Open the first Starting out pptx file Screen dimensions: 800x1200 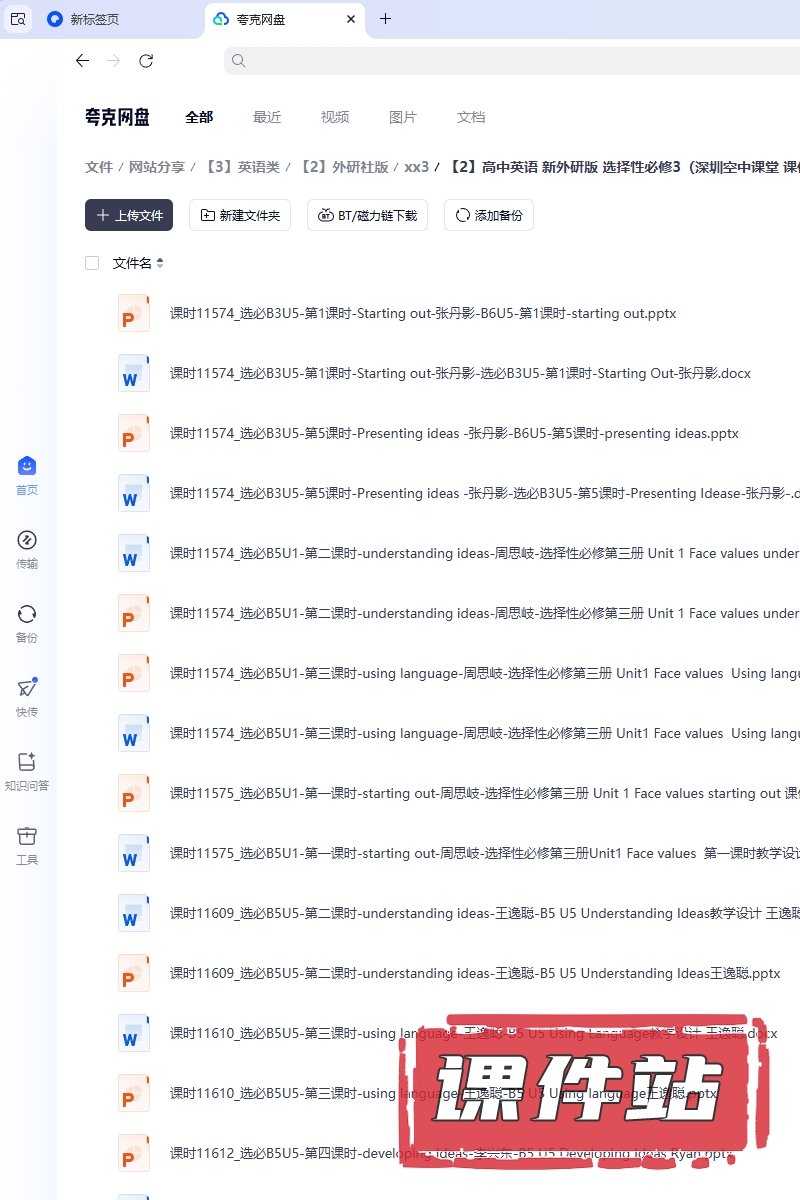coord(422,313)
